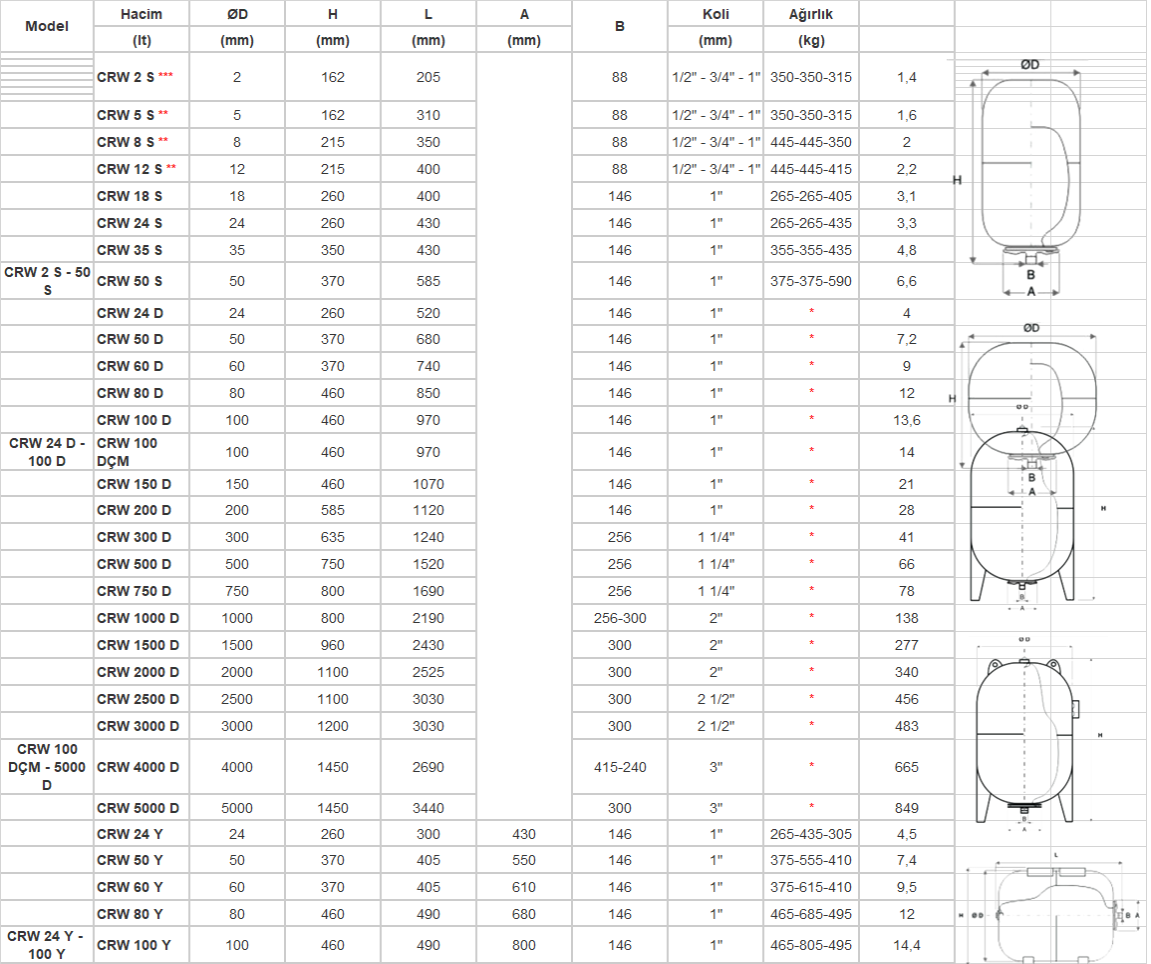This screenshot has height=964, width=1151.
Task: Select the "Hacim" header cell
Action: (x=142, y=14)
